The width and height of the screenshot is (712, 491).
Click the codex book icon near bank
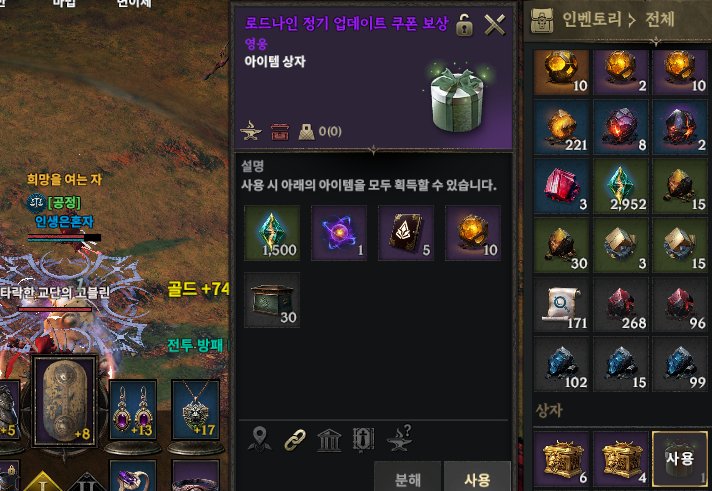(x=364, y=440)
